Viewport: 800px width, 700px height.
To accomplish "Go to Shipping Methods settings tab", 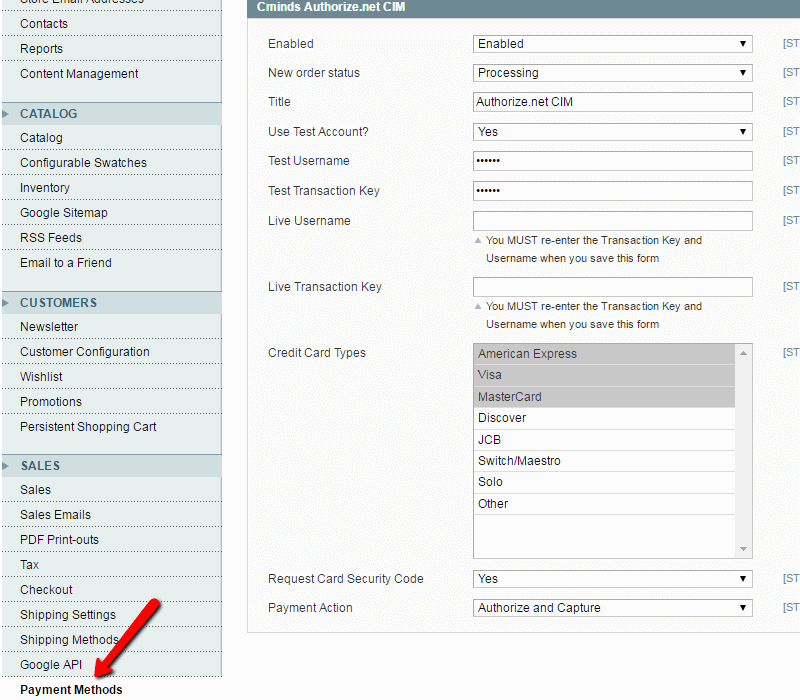I will [69, 640].
